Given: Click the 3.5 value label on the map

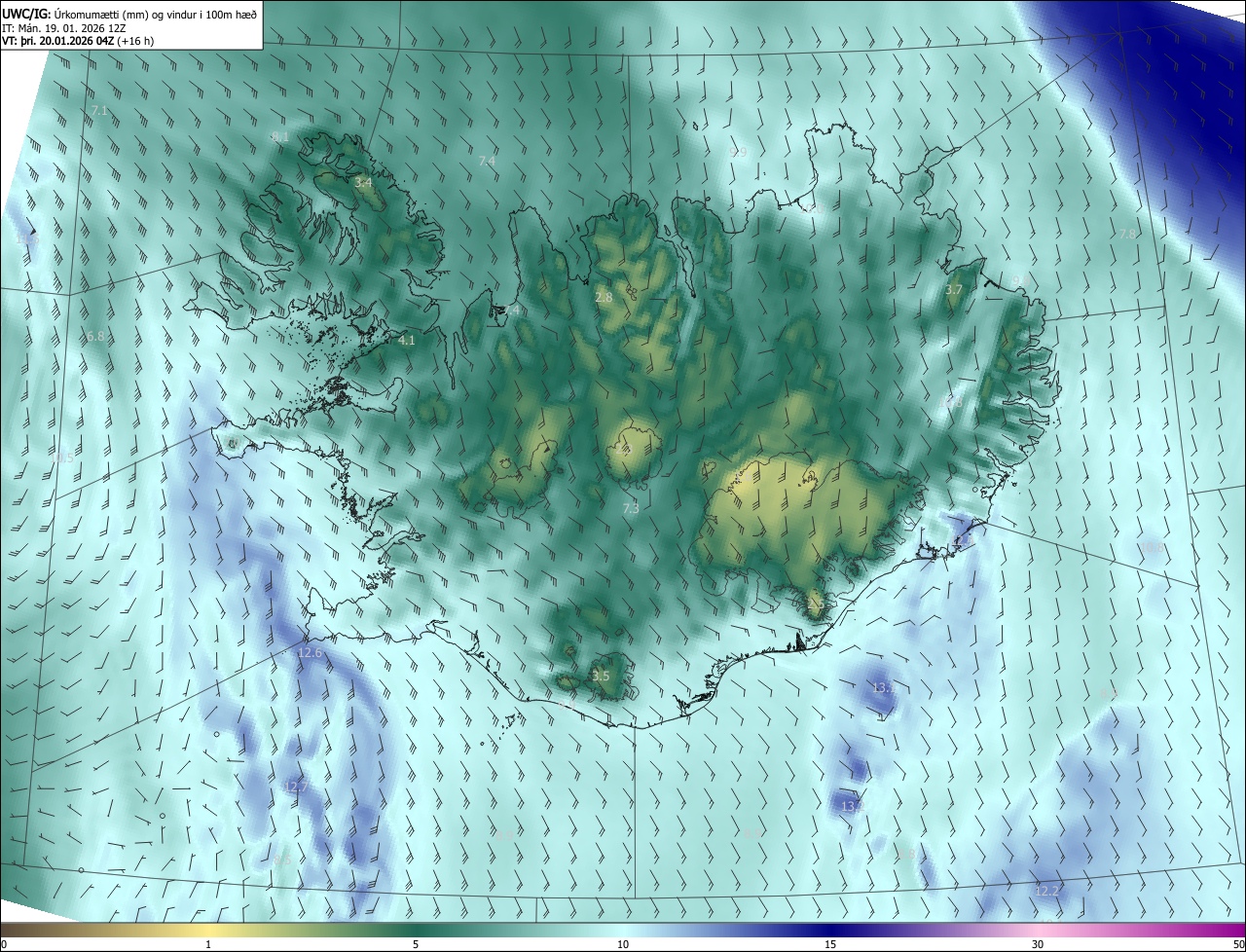Looking at the screenshot, I should pyautogui.click(x=601, y=676).
